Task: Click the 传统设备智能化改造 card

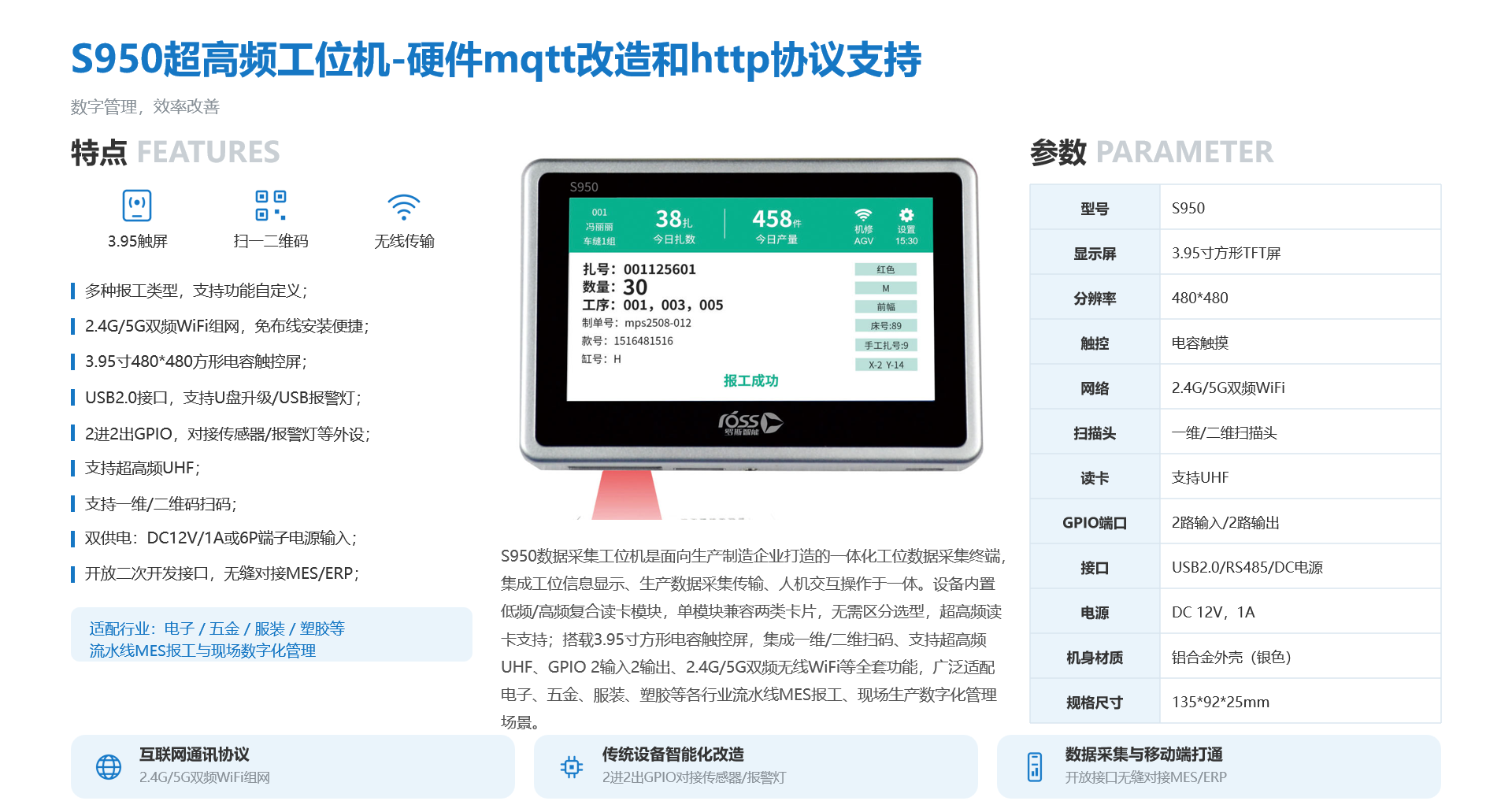Action: point(756,766)
